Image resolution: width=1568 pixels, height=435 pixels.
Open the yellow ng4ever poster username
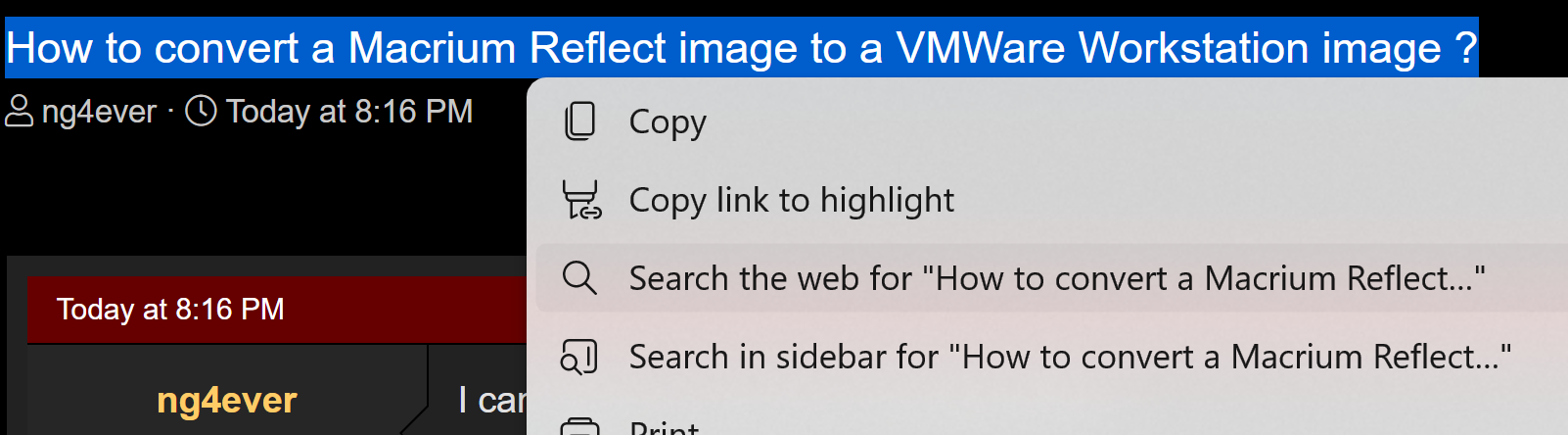pos(226,401)
